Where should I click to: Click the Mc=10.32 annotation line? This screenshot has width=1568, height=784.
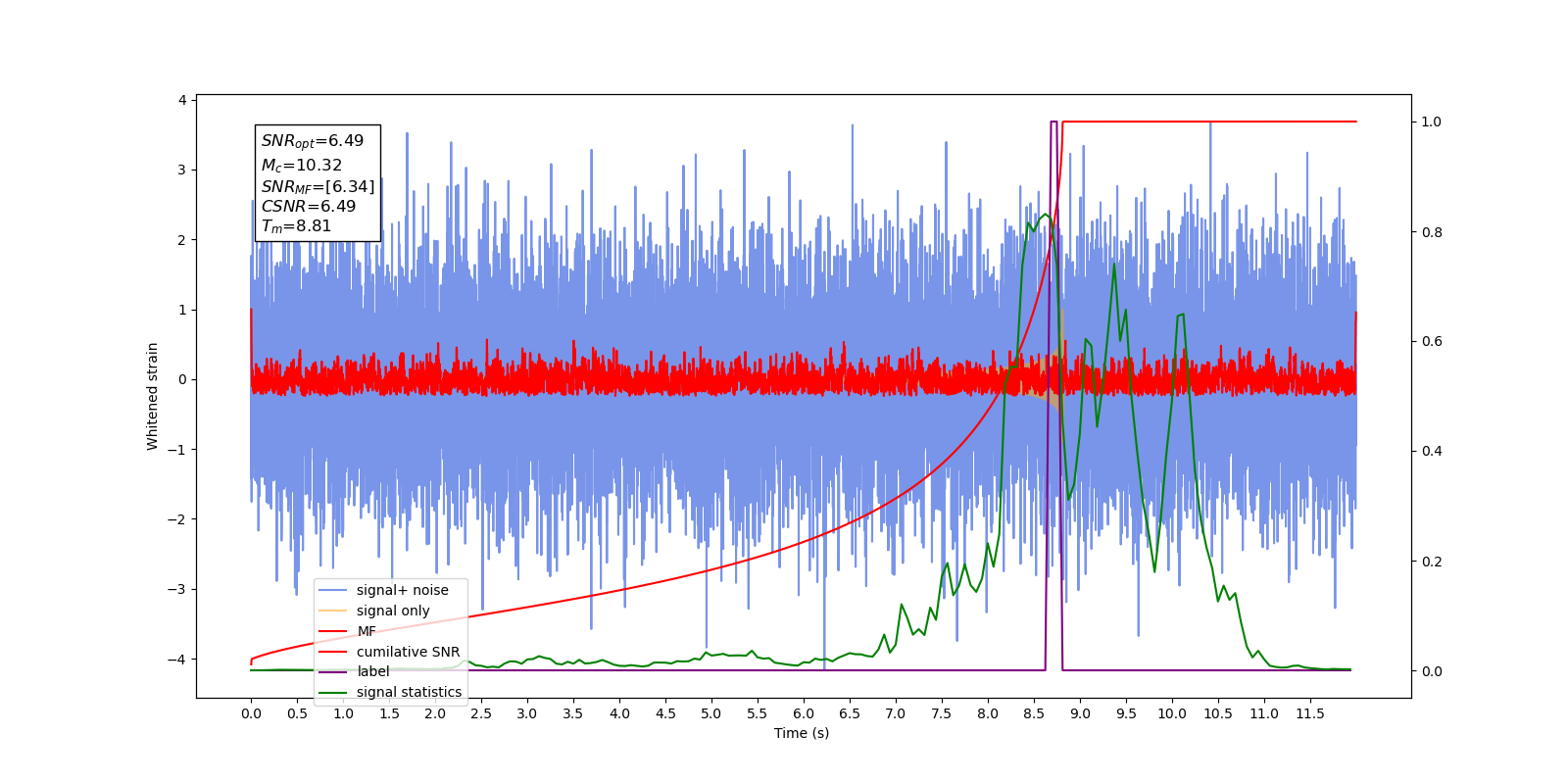(301, 166)
